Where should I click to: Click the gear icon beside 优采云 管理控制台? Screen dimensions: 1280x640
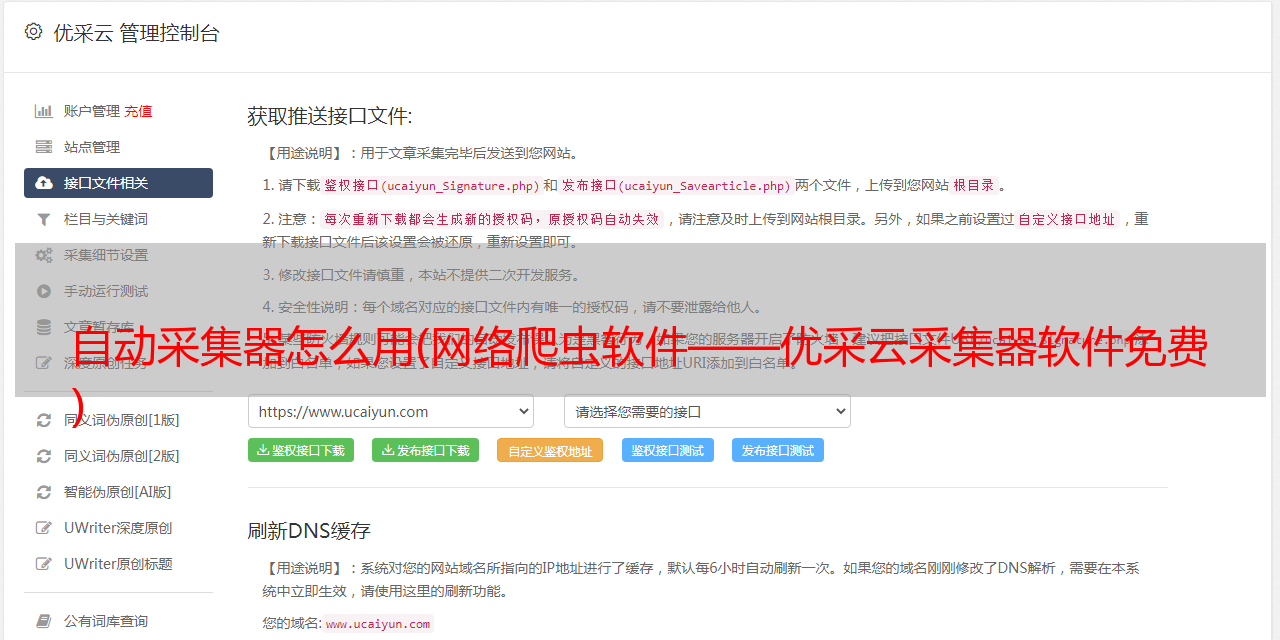coord(34,32)
